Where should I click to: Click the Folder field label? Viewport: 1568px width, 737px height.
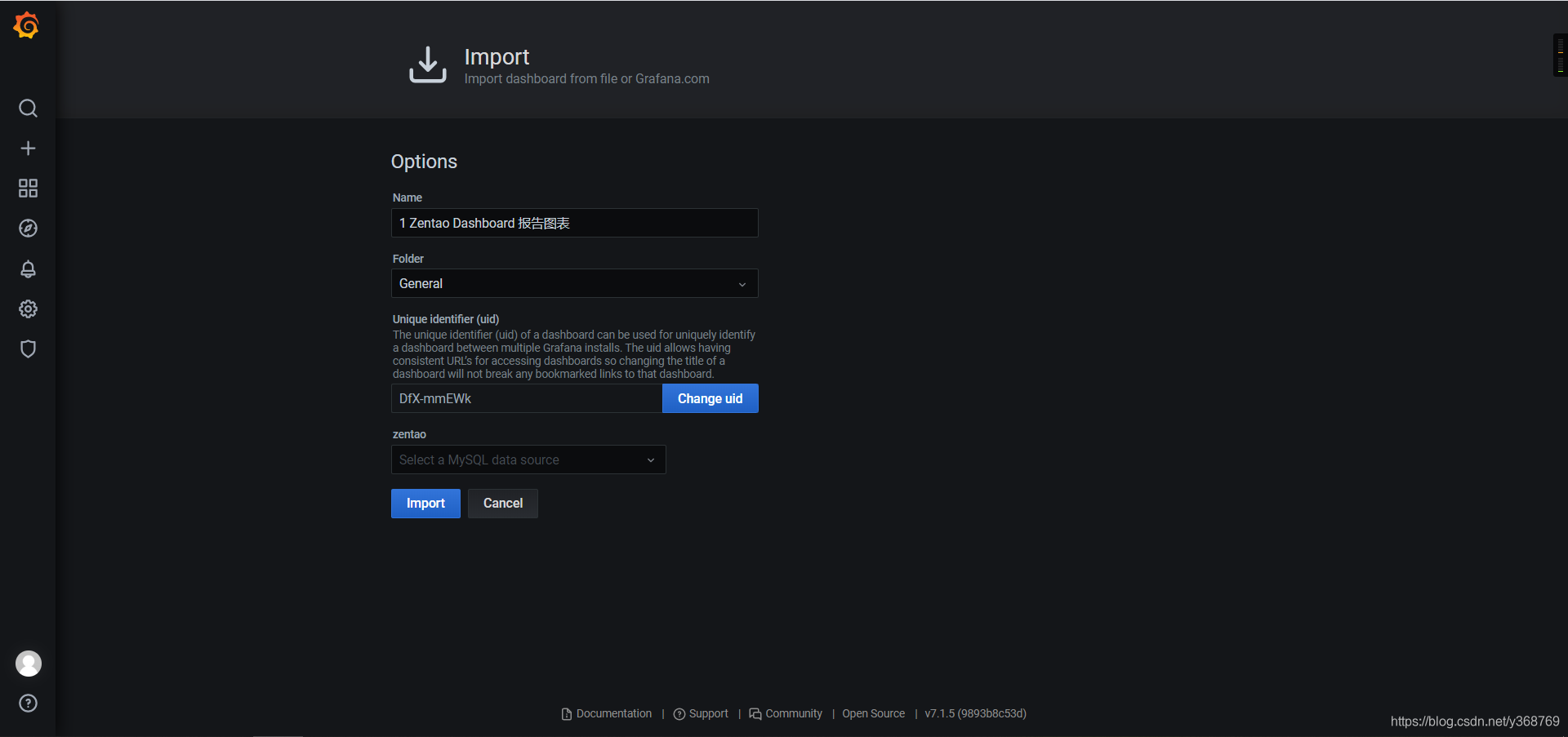[x=408, y=259]
